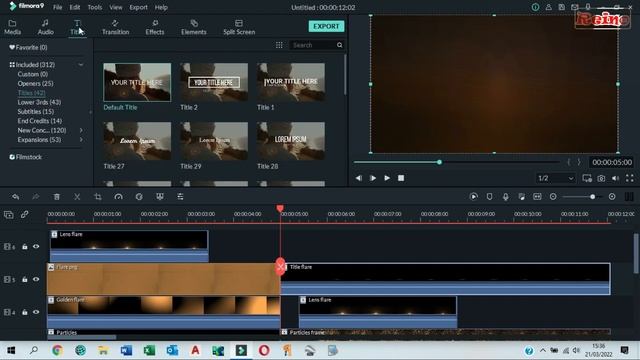Open Chrome from the taskbar

click(57, 350)
